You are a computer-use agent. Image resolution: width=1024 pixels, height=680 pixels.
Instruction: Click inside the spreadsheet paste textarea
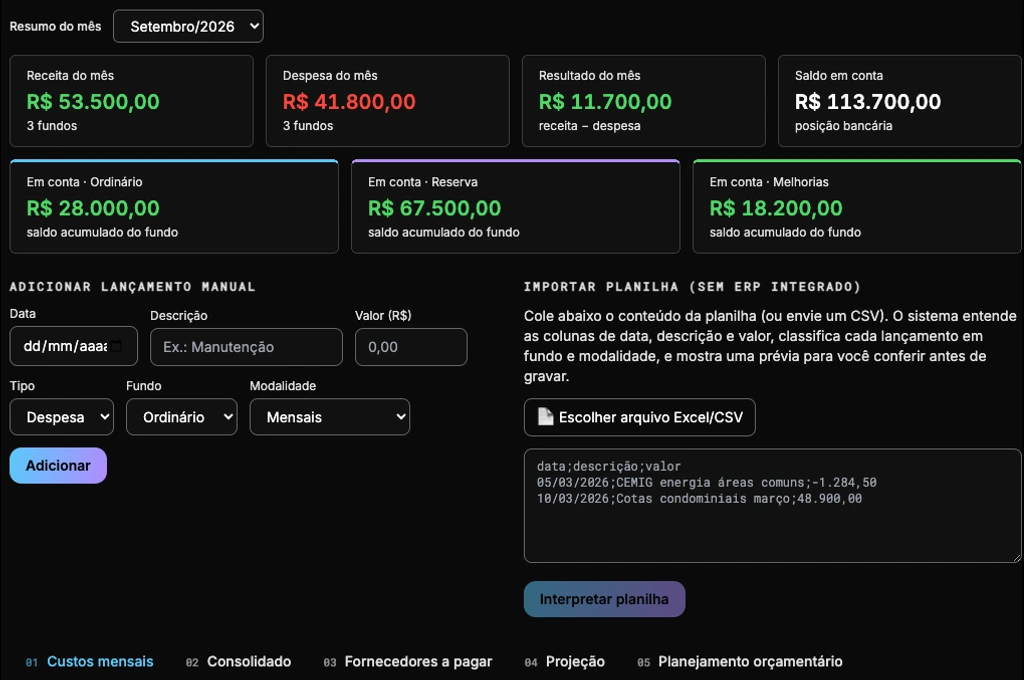(x=773, y=506)
